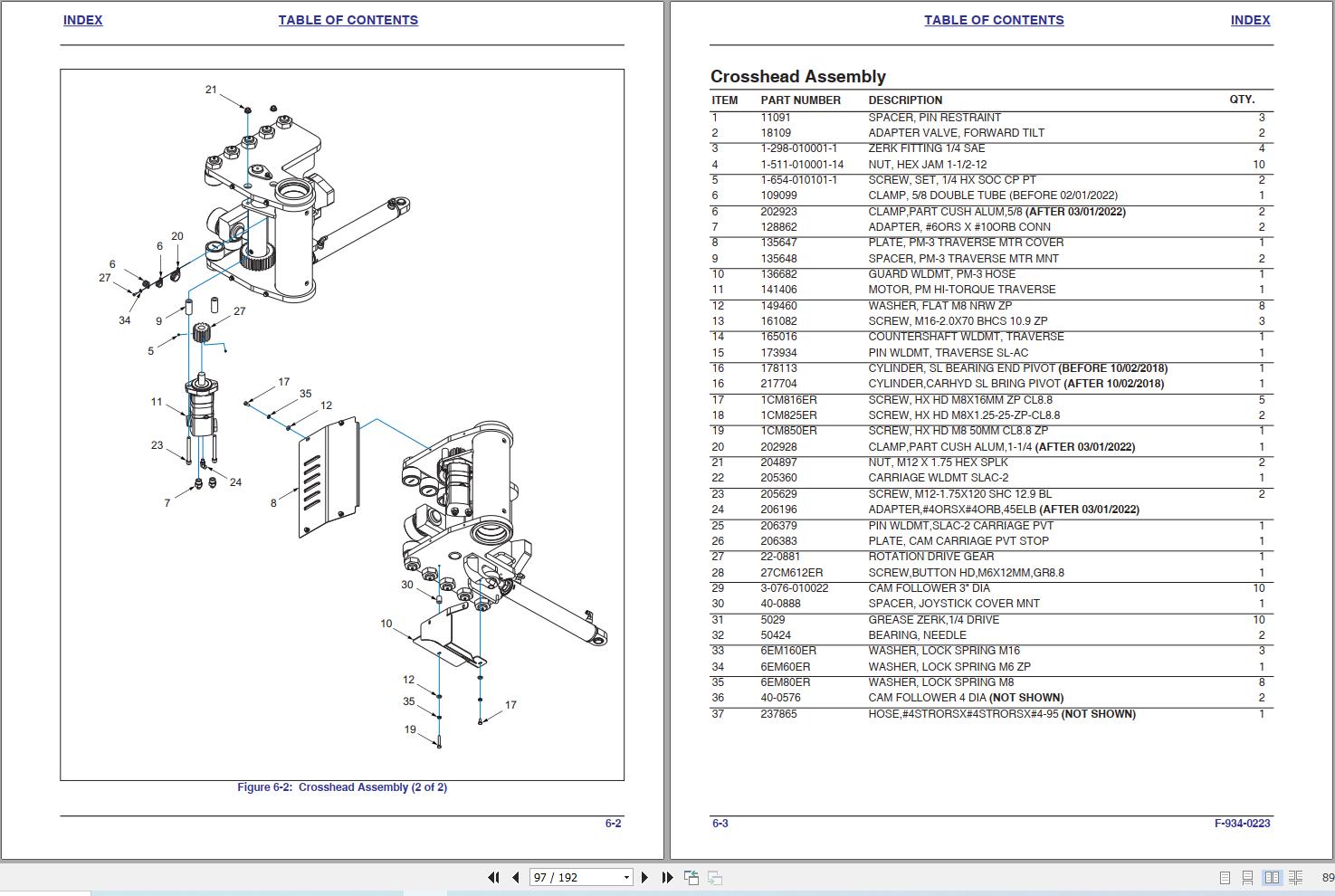Click page number 6-2 footer

pyautogui.click(x=613, y=824)
